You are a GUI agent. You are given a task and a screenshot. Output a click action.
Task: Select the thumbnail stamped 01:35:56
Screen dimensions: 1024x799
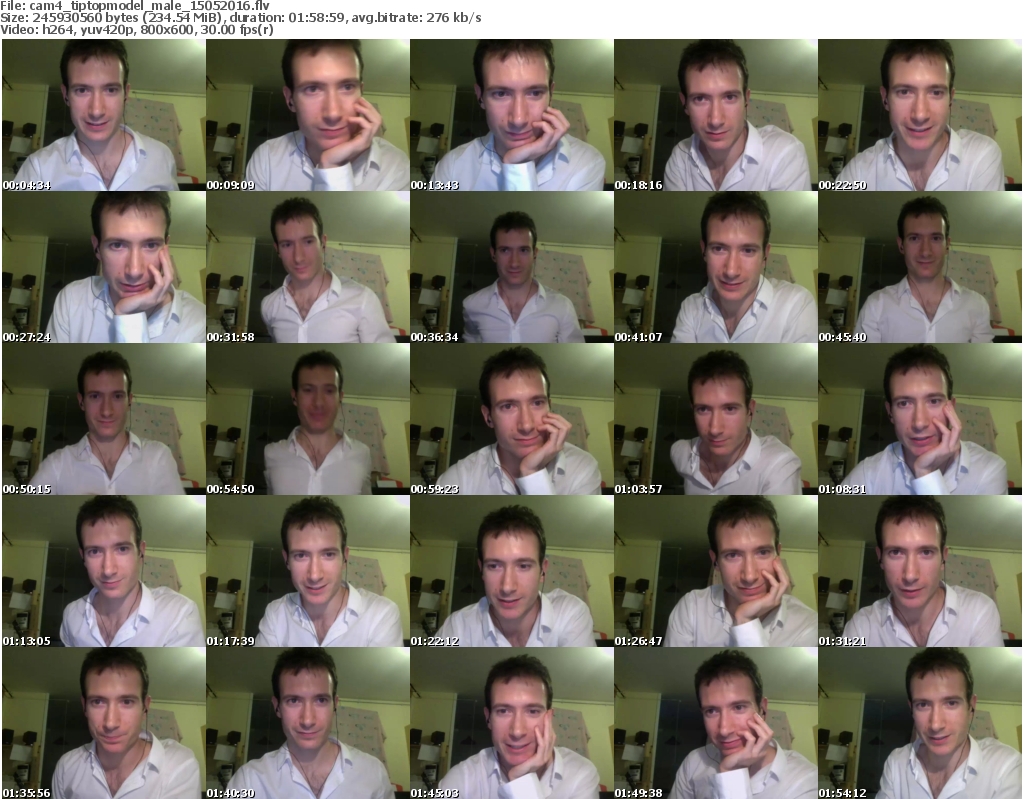point(104,723)
